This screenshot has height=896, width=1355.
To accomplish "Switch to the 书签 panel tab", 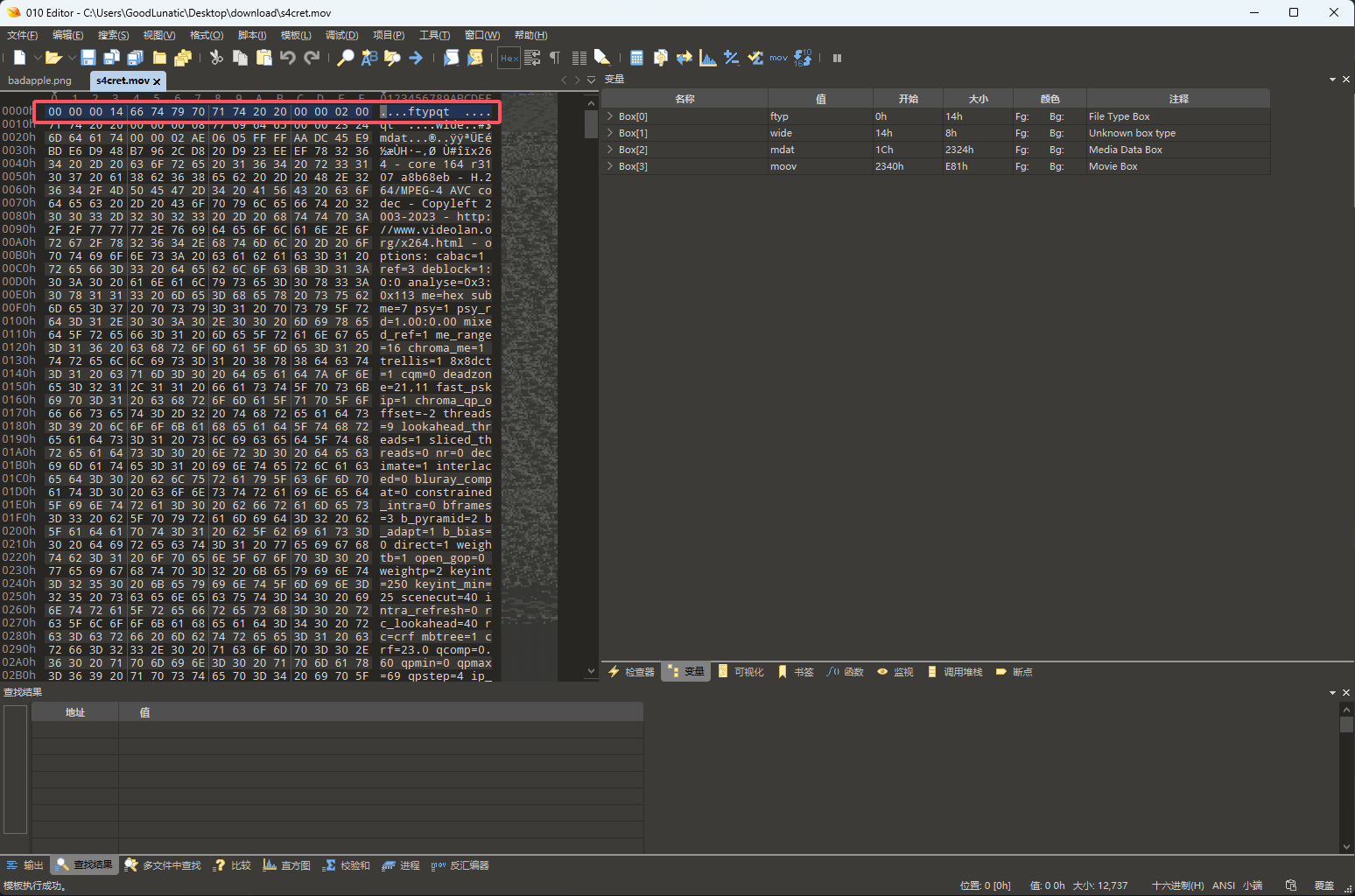I will [x=796, y=672].
